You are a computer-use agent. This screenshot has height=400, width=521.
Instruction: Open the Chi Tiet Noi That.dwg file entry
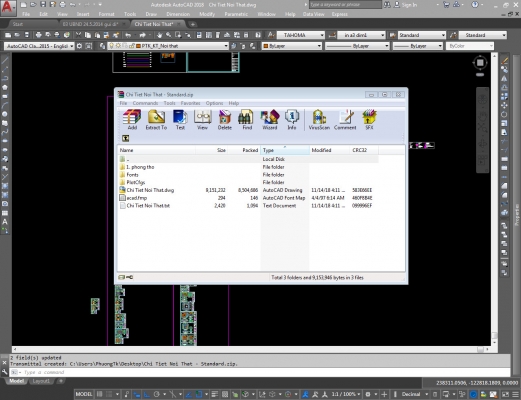150,190
